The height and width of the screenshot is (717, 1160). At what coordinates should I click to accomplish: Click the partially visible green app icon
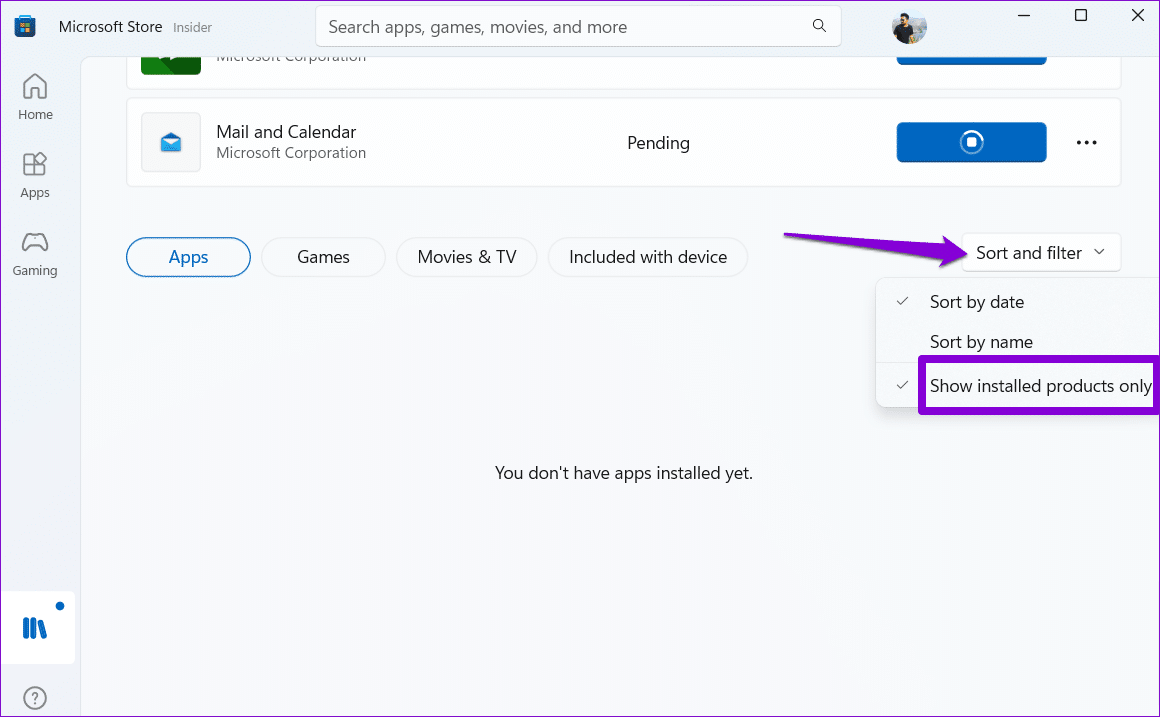click(x=171, y=65)
